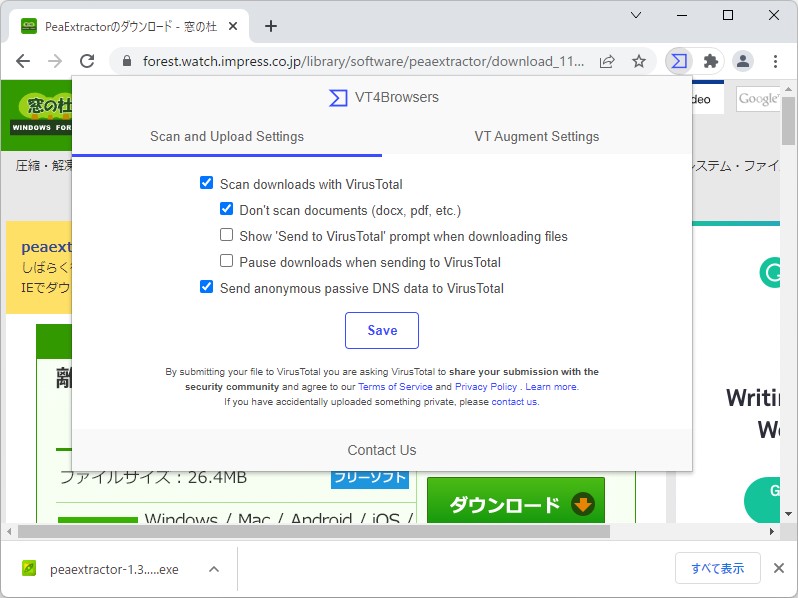This screenshot has width=798, height=598.
Task: Click the horizontal scrollbar thumb
Action: 314,531
